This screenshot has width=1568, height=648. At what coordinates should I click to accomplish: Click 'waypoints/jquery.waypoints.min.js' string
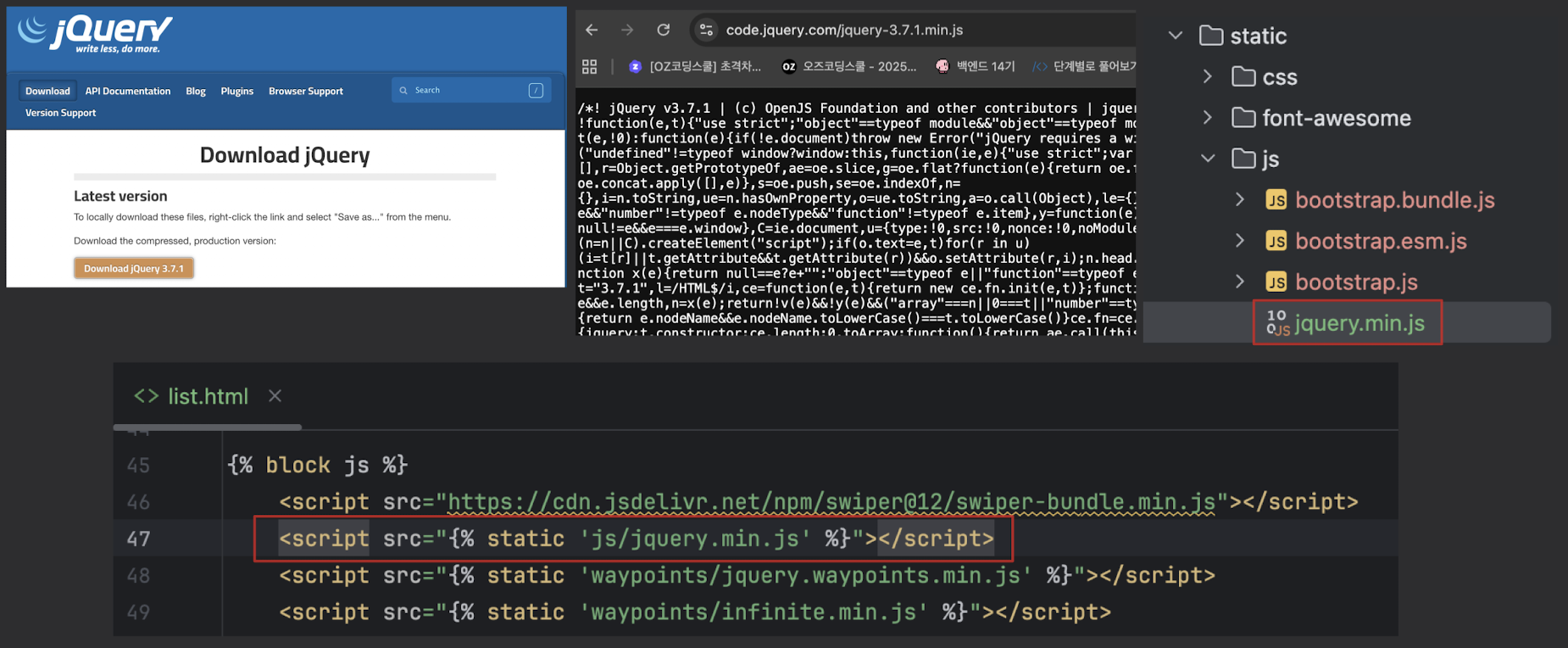806,576
